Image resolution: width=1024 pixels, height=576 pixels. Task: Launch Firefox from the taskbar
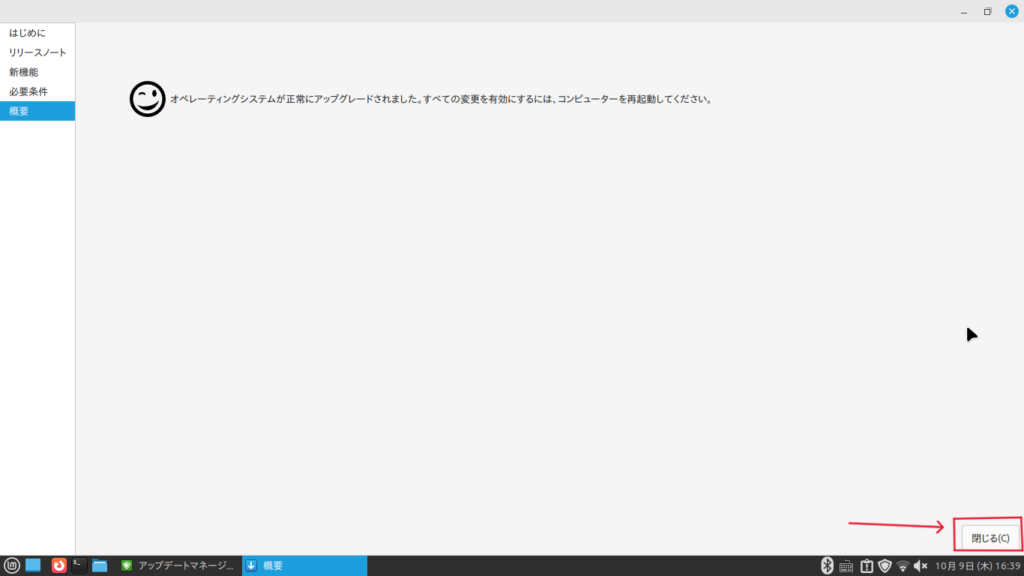(x=59, y=566)
